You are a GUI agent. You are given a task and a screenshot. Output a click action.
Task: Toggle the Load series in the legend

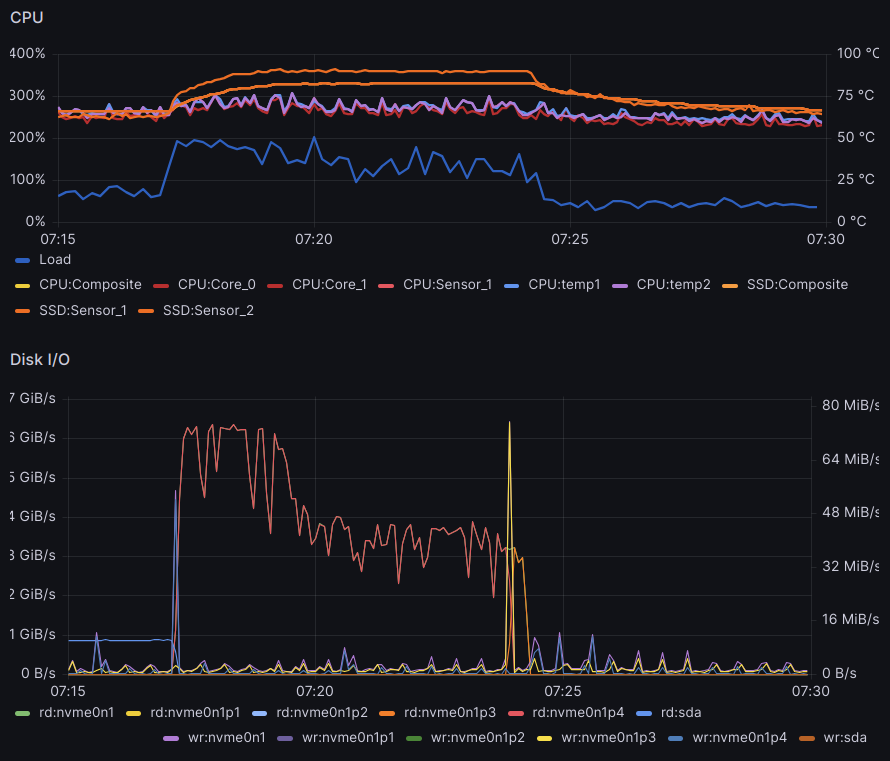[55, 259]
